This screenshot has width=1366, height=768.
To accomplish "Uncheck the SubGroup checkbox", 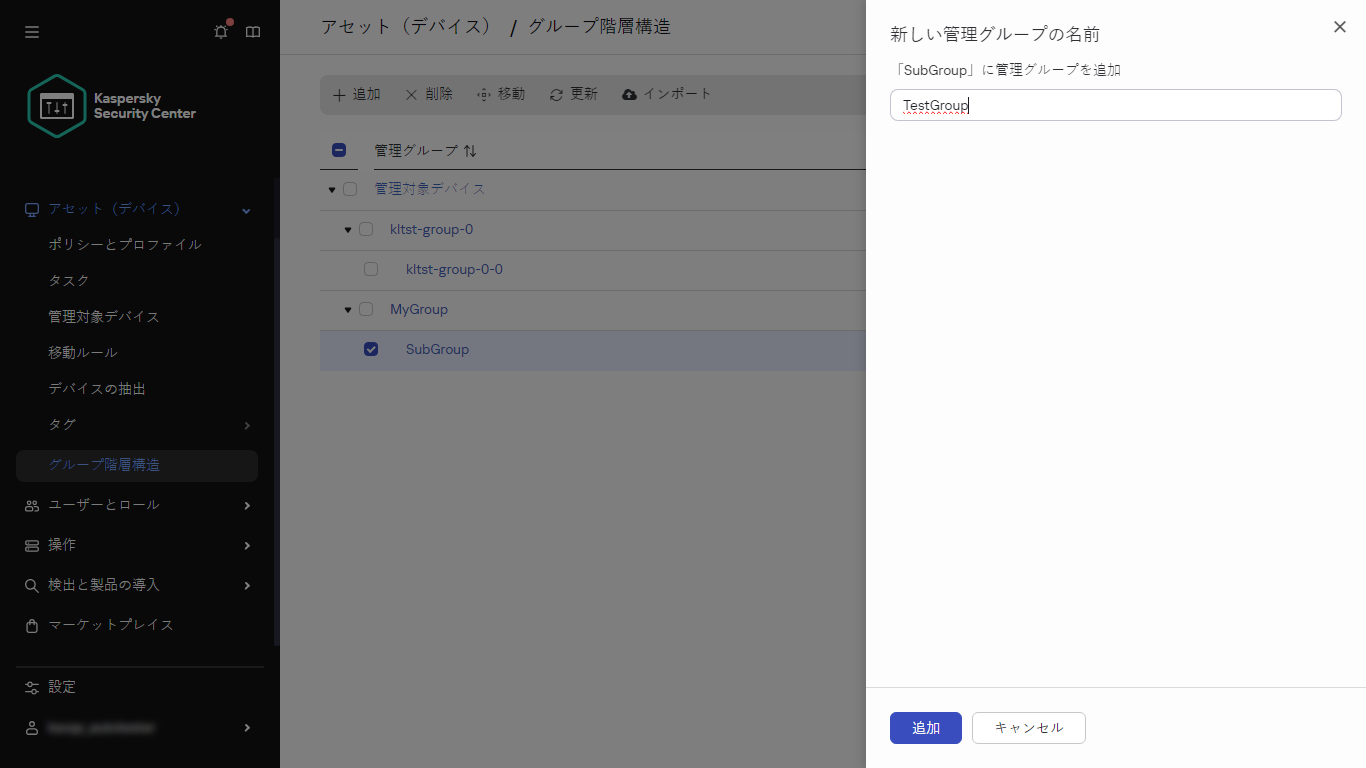I will point(371,349).
